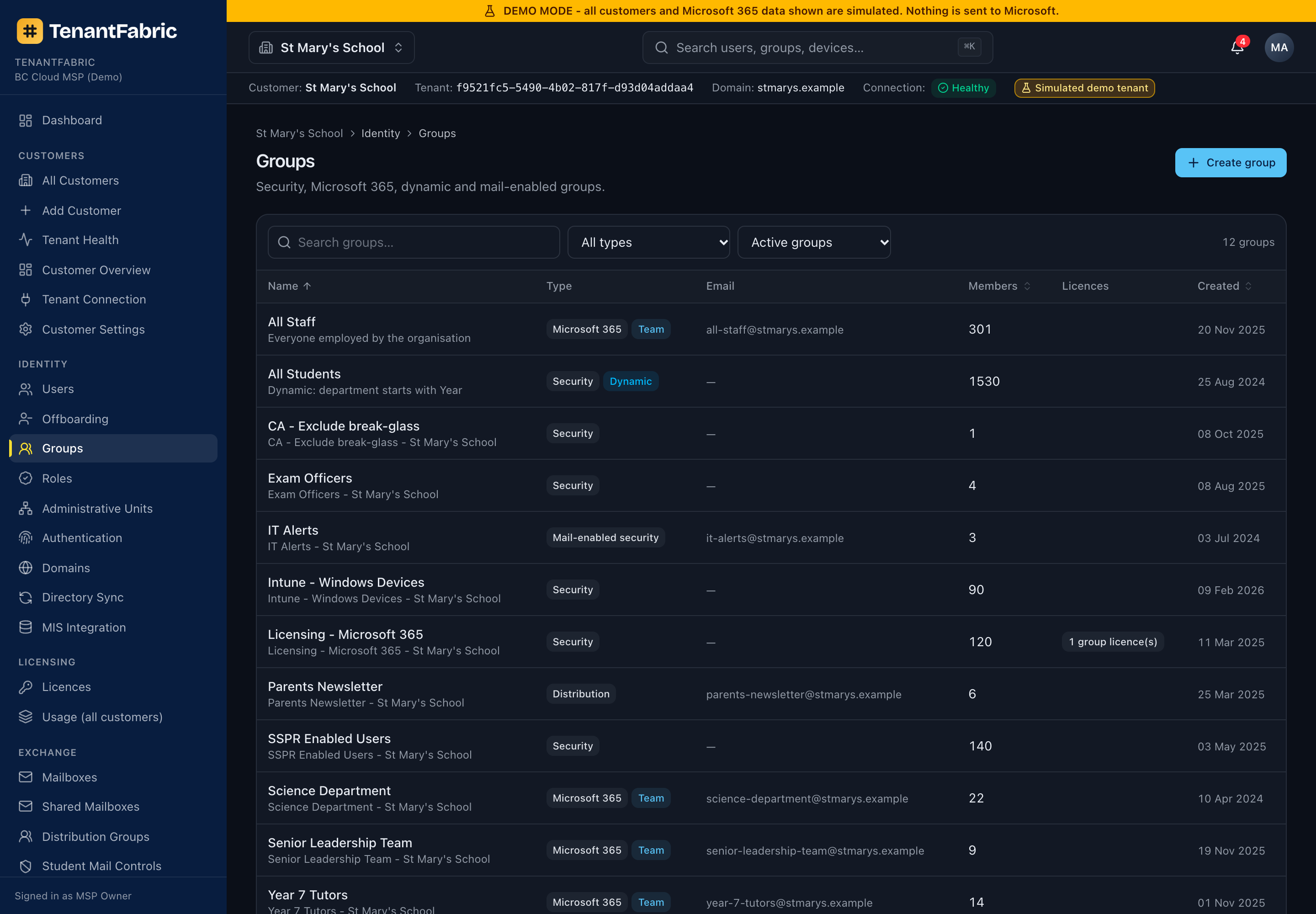Click the Users people icon

[x=25, y=389]
